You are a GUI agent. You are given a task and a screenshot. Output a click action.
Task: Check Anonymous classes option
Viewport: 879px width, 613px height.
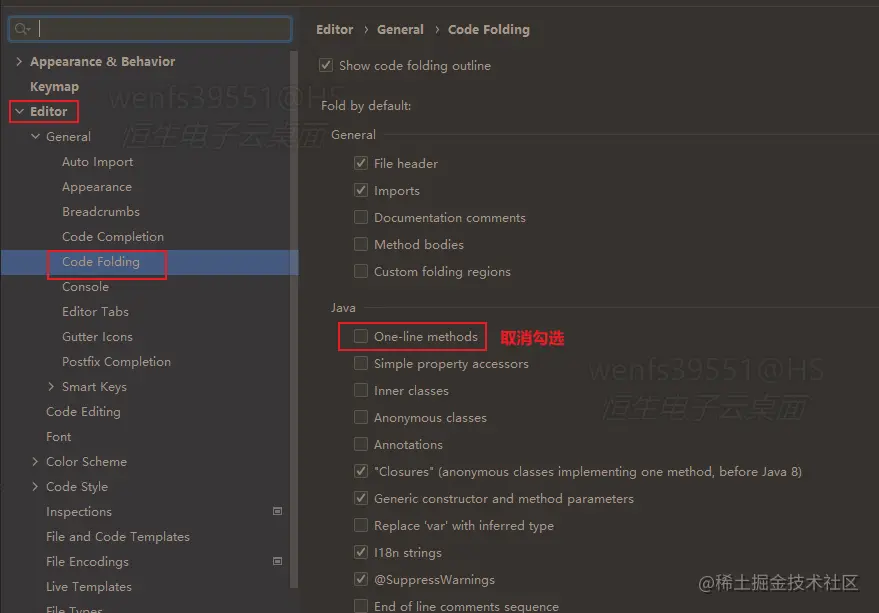[x=361, y=417]
